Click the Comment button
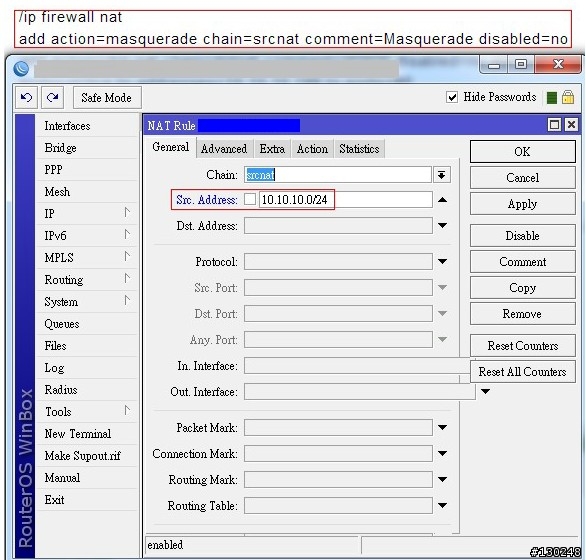The width and height of the screenshot is (586, 560). 522,262
